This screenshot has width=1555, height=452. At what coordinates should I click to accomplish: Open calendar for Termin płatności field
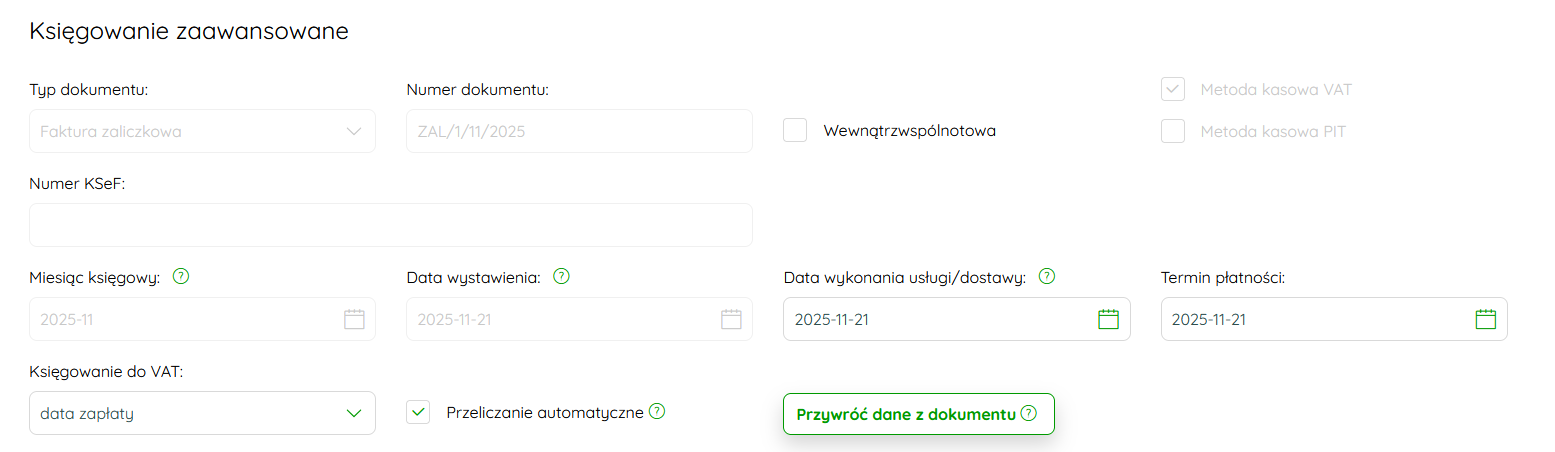click(1485, 320)
